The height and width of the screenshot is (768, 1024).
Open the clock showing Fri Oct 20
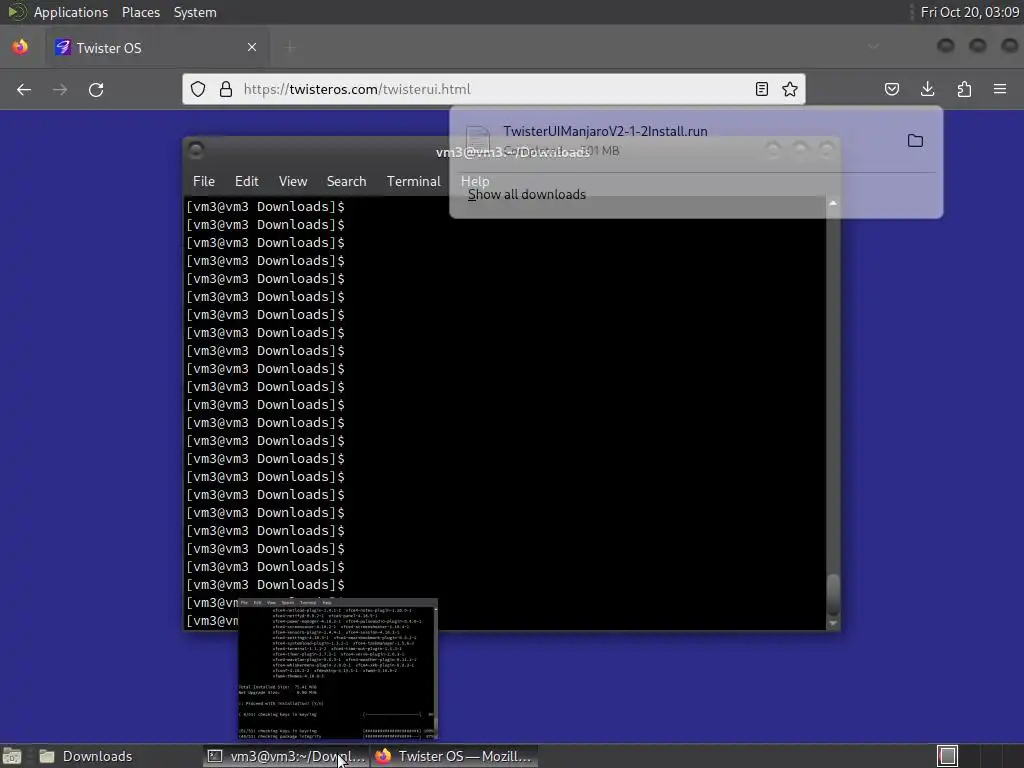pos(970,12)
